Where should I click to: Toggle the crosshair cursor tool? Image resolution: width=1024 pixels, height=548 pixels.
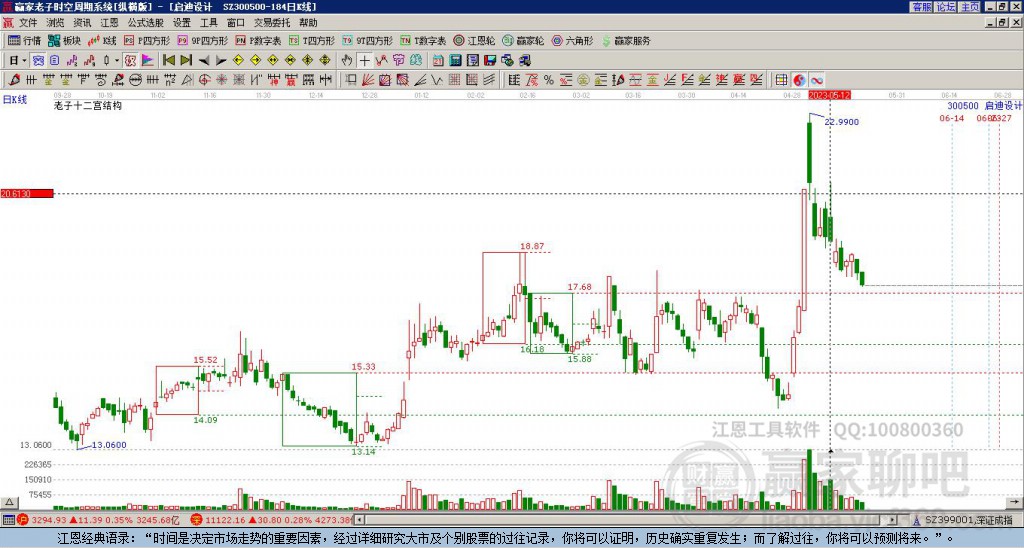click(x=364, y=61)
